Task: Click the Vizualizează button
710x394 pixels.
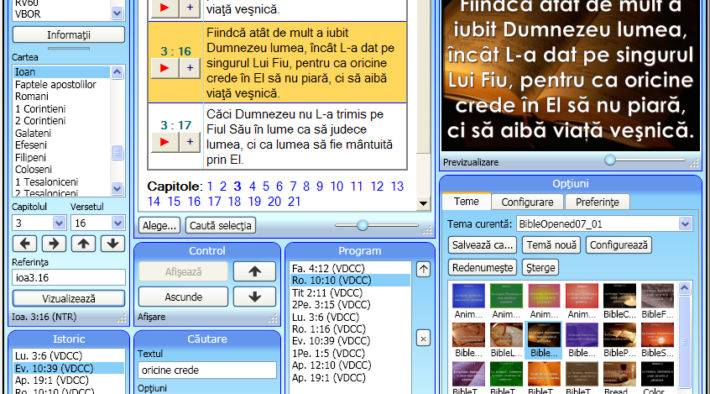Action: coord(69,298)
